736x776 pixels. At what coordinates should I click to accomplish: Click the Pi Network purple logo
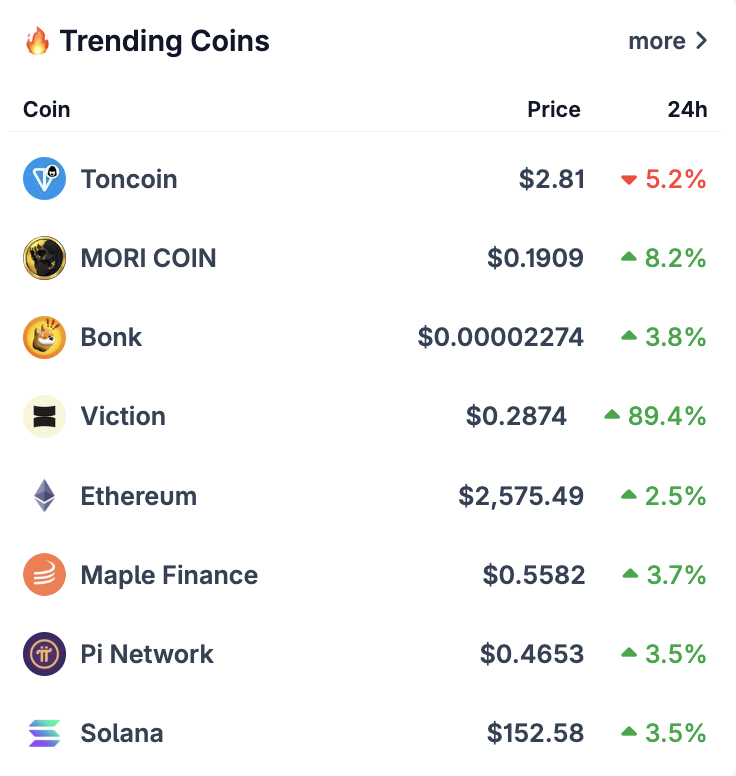[x=45, y=654]
